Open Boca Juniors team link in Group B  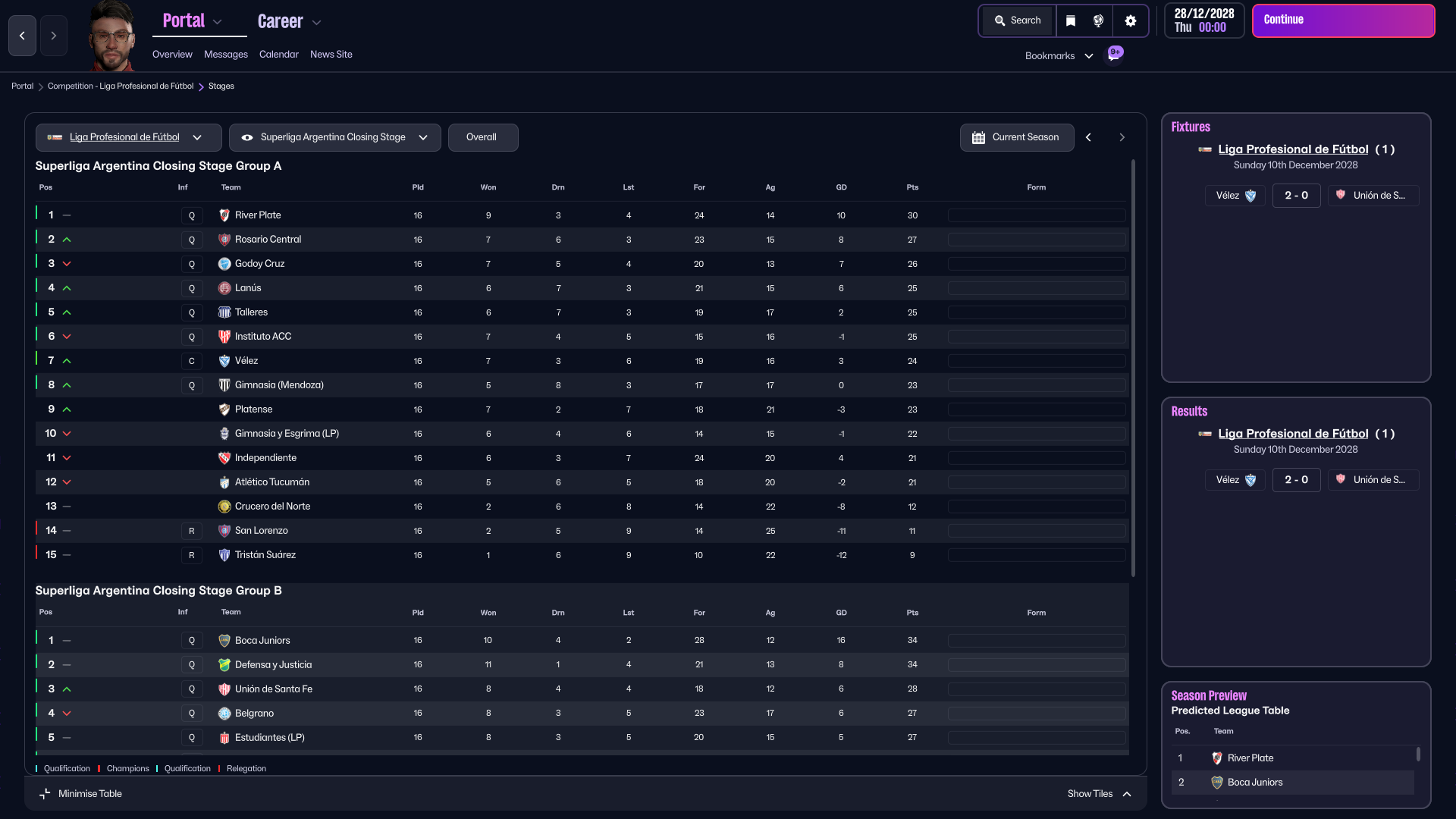click(x=262, y=640)
